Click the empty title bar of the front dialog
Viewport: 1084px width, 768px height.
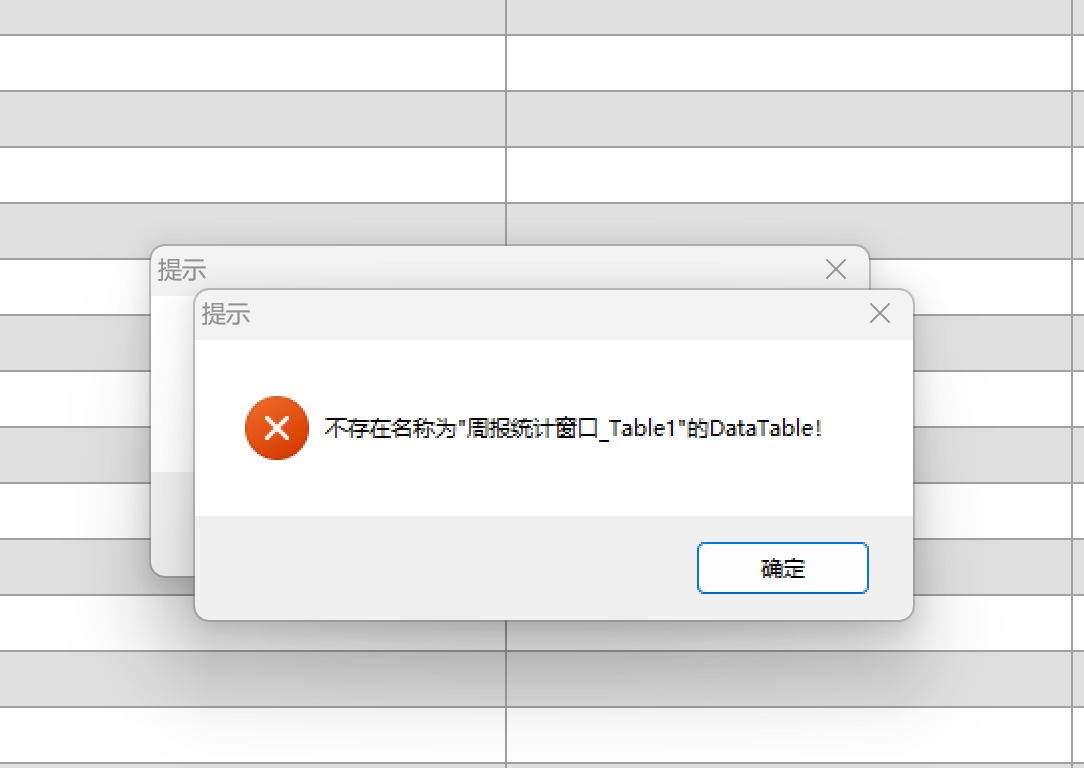pos(553,315)
